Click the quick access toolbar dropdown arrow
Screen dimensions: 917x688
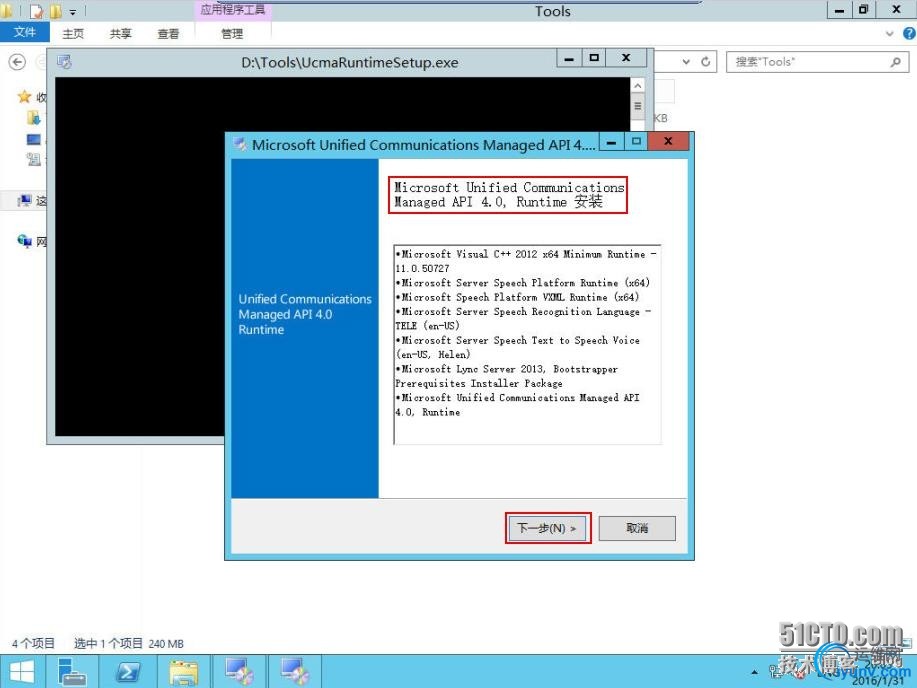pos(73,12)
